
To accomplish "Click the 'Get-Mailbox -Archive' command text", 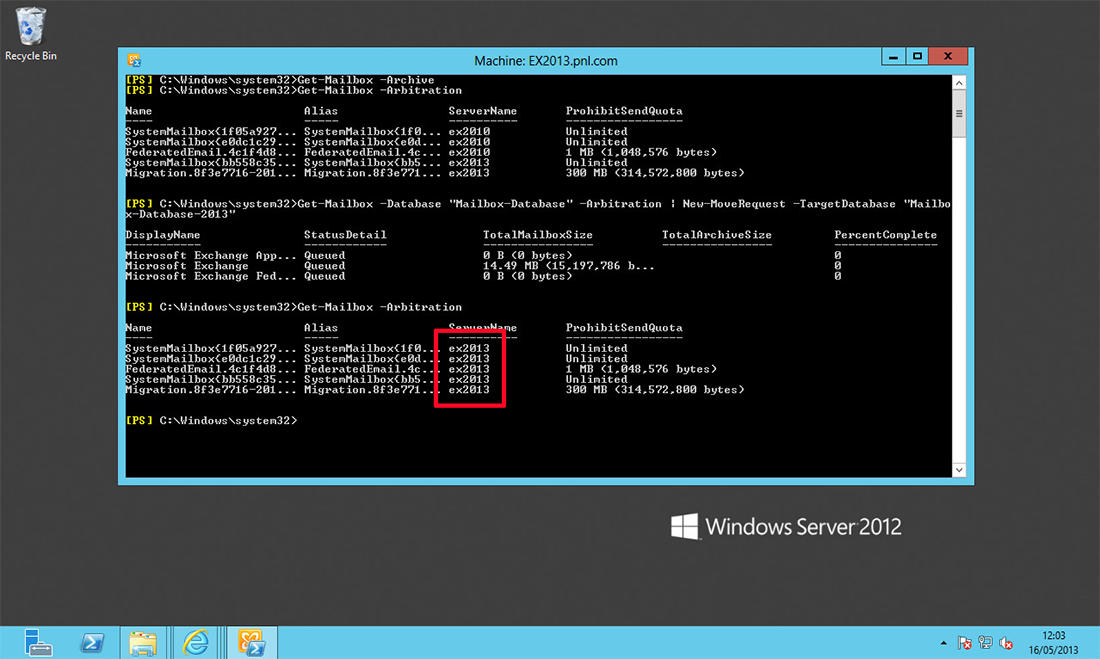I will click(365, 80).
